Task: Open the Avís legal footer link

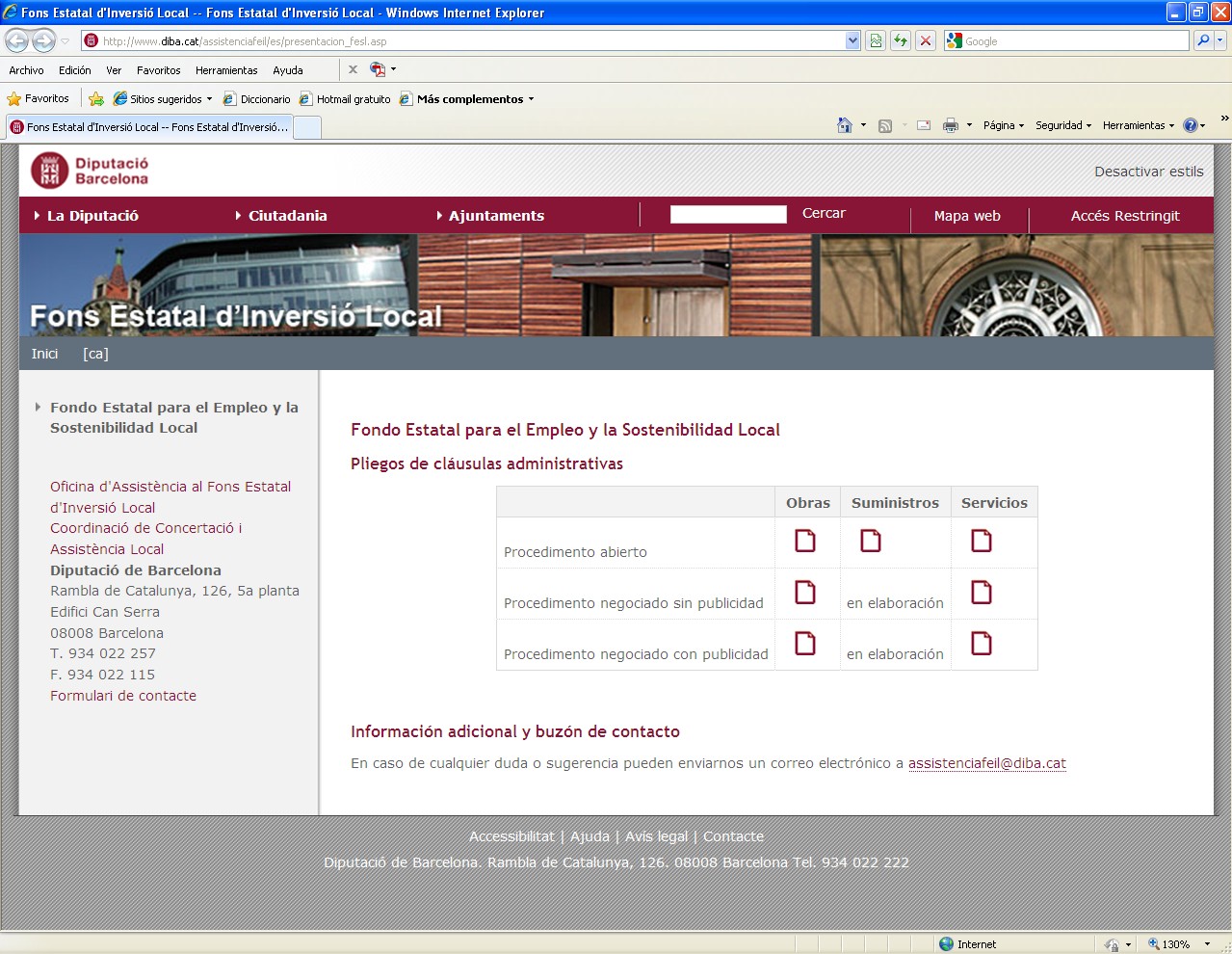Action: (657, 836)
